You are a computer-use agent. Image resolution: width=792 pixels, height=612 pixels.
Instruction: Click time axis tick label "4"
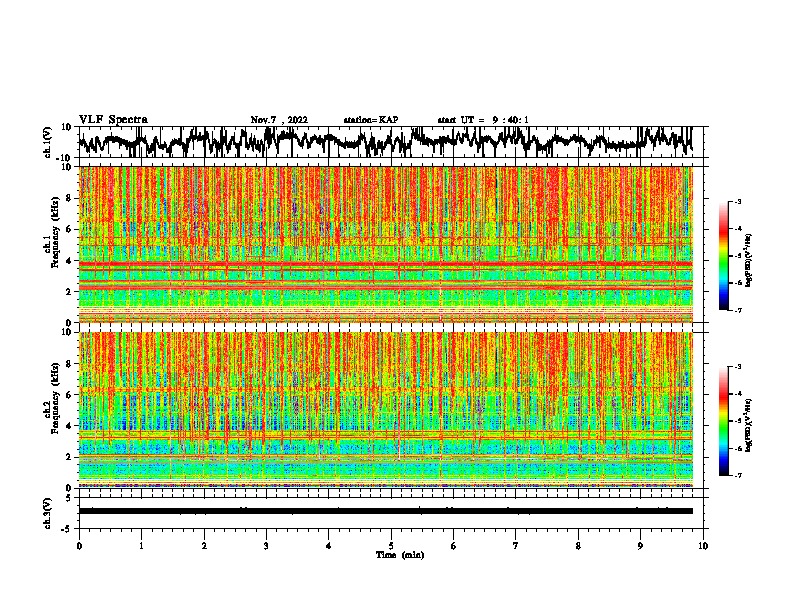click(329, 546)
